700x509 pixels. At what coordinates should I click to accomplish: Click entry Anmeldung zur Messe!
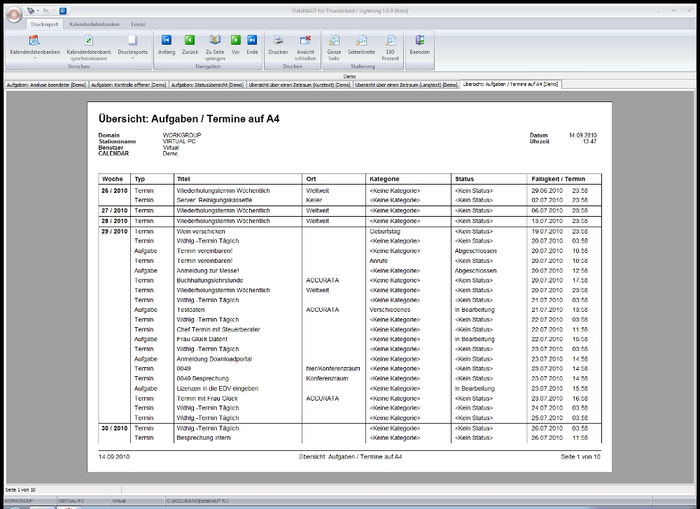tap(208, 271)
